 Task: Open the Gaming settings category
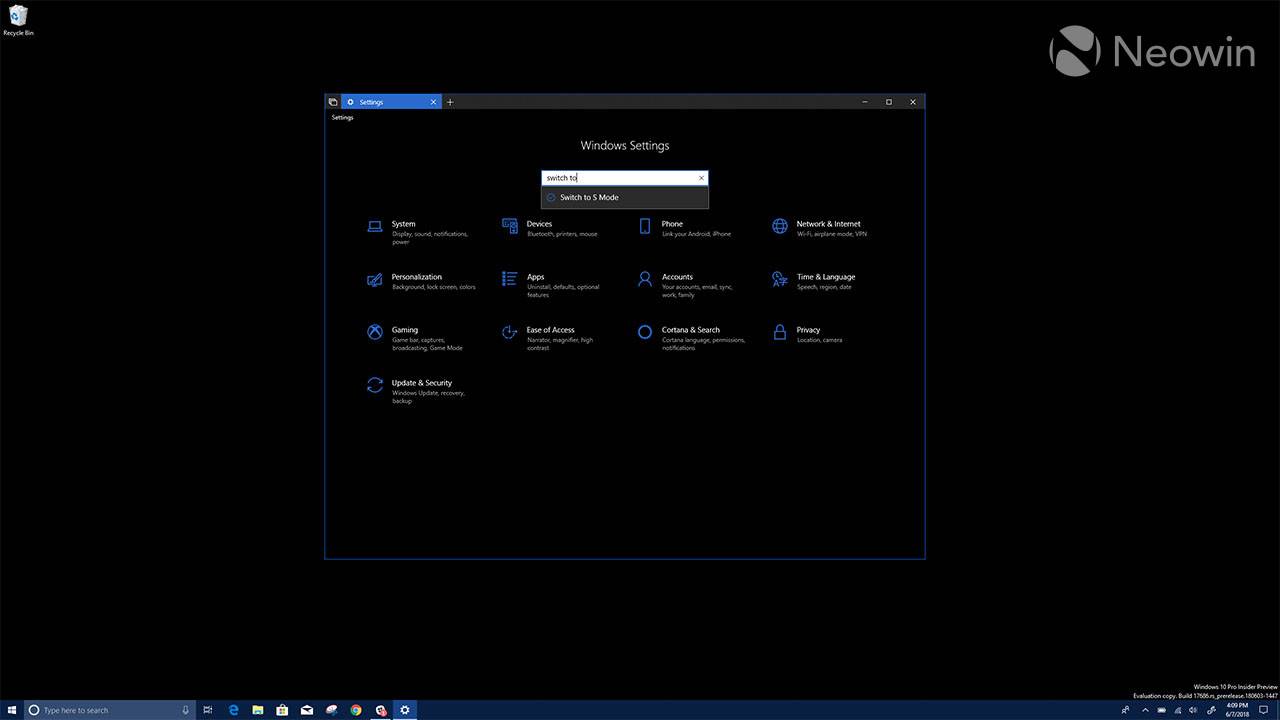click(416, 339)
